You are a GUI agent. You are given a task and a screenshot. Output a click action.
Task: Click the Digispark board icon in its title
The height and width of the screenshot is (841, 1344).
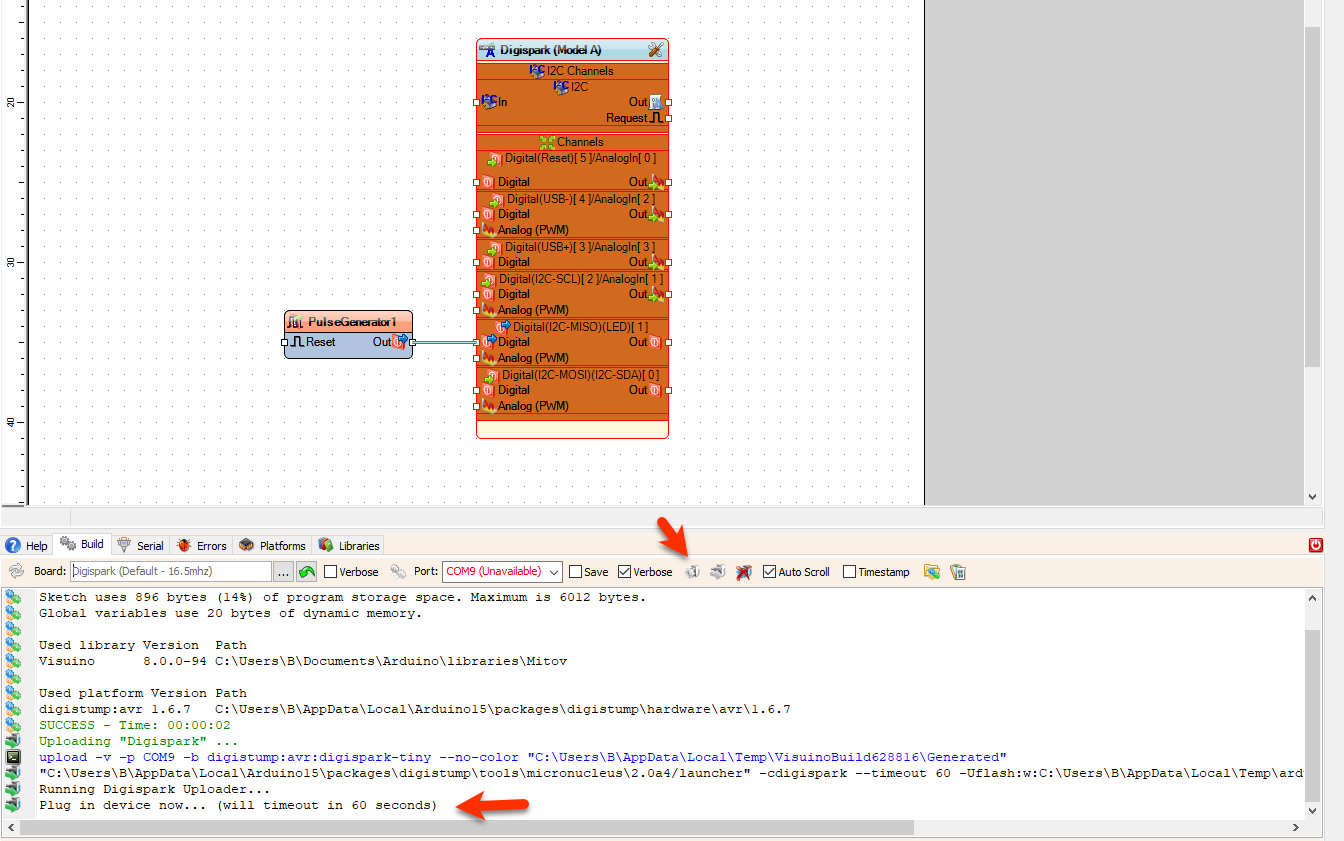point(488,50)
